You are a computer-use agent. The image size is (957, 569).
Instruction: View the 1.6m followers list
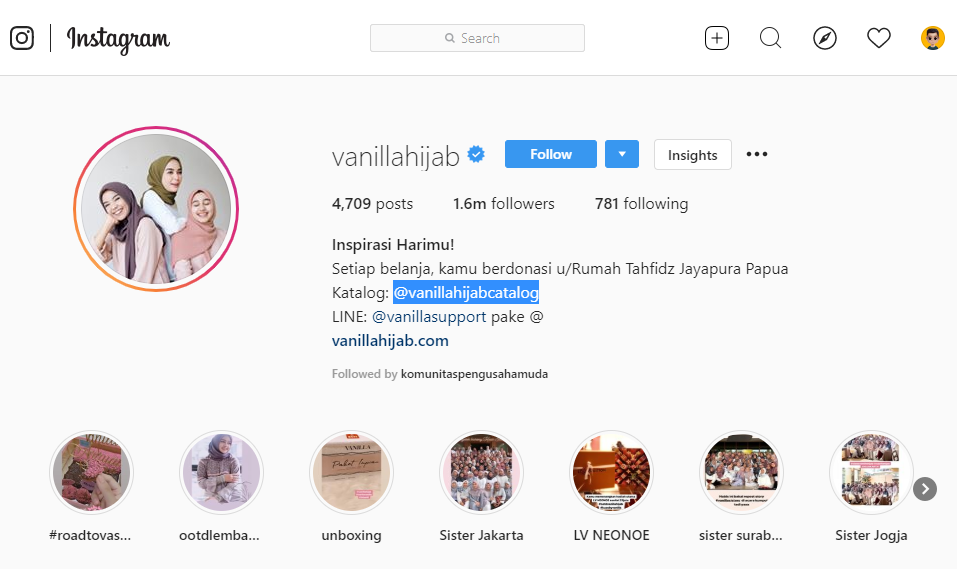pos(504,203)
